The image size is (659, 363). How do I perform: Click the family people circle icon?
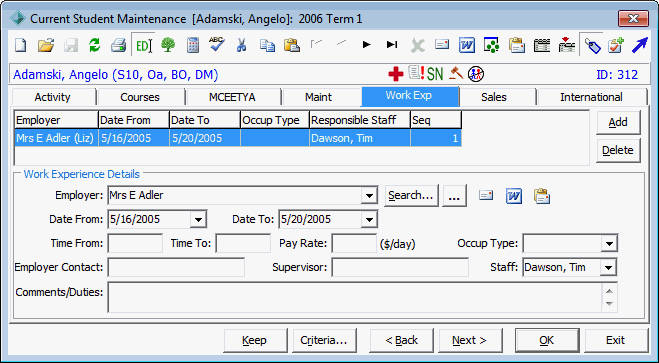click(x=476, y=74)
